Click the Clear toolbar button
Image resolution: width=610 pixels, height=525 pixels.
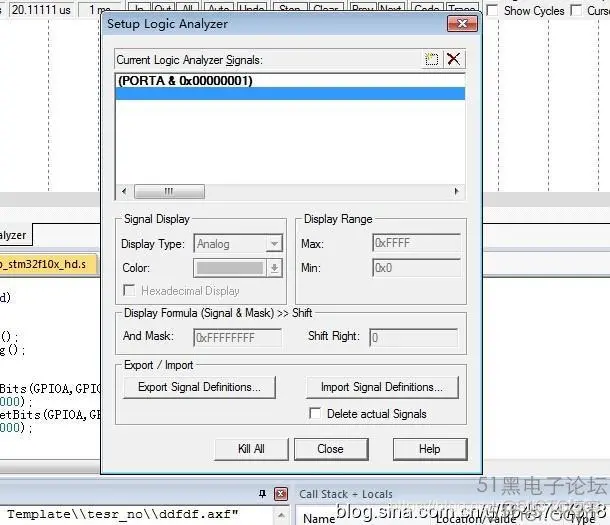[x=326, y=10]
